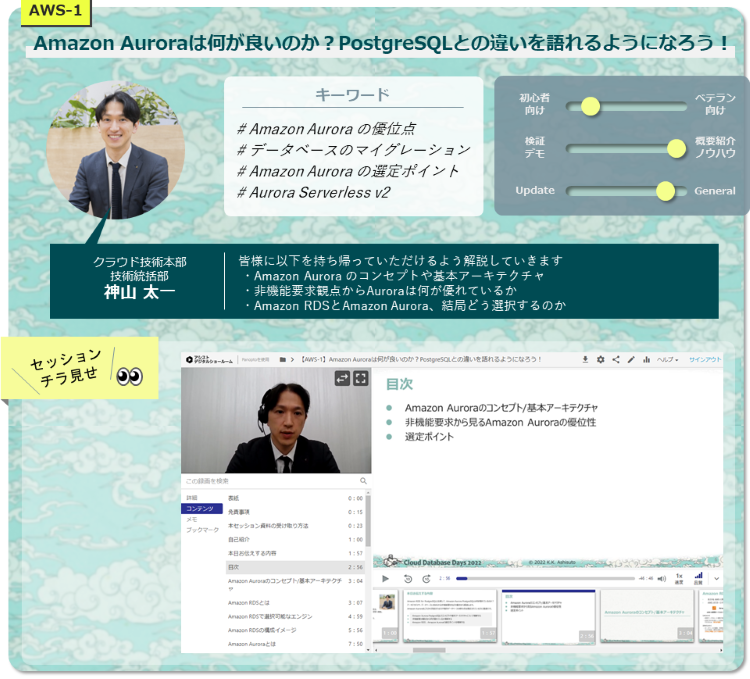
Task: Open the ヘルプ dropdown menu
Action: pos(667,359)
